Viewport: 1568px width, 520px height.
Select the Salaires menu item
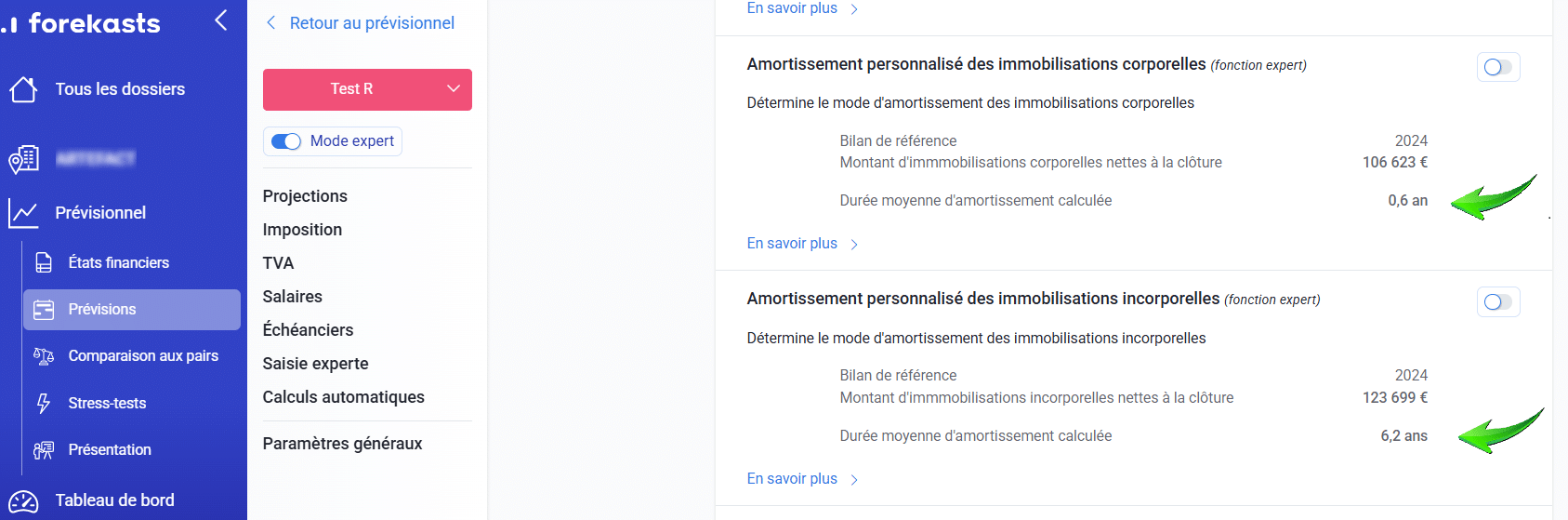pyautogui.click(x=292, y=297)
